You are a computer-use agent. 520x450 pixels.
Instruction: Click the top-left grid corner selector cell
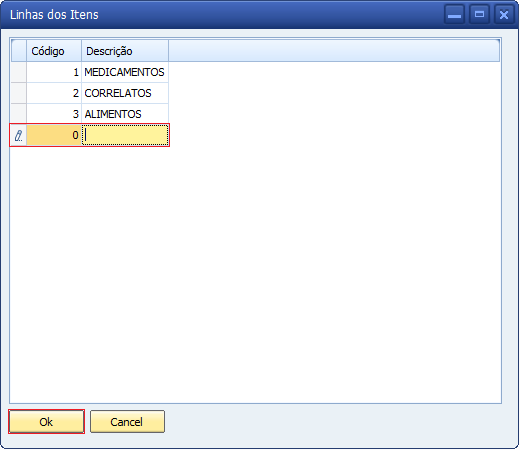[x=19, y=51]
